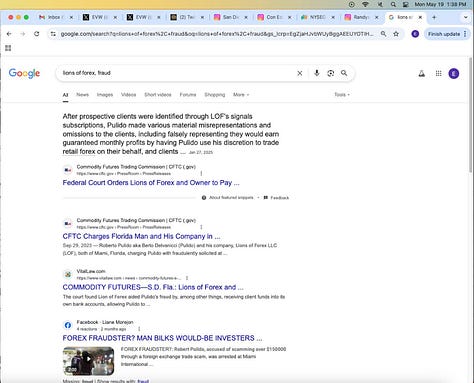Click the Facebook result favicon
474x383 pixels.
[68, 325]
